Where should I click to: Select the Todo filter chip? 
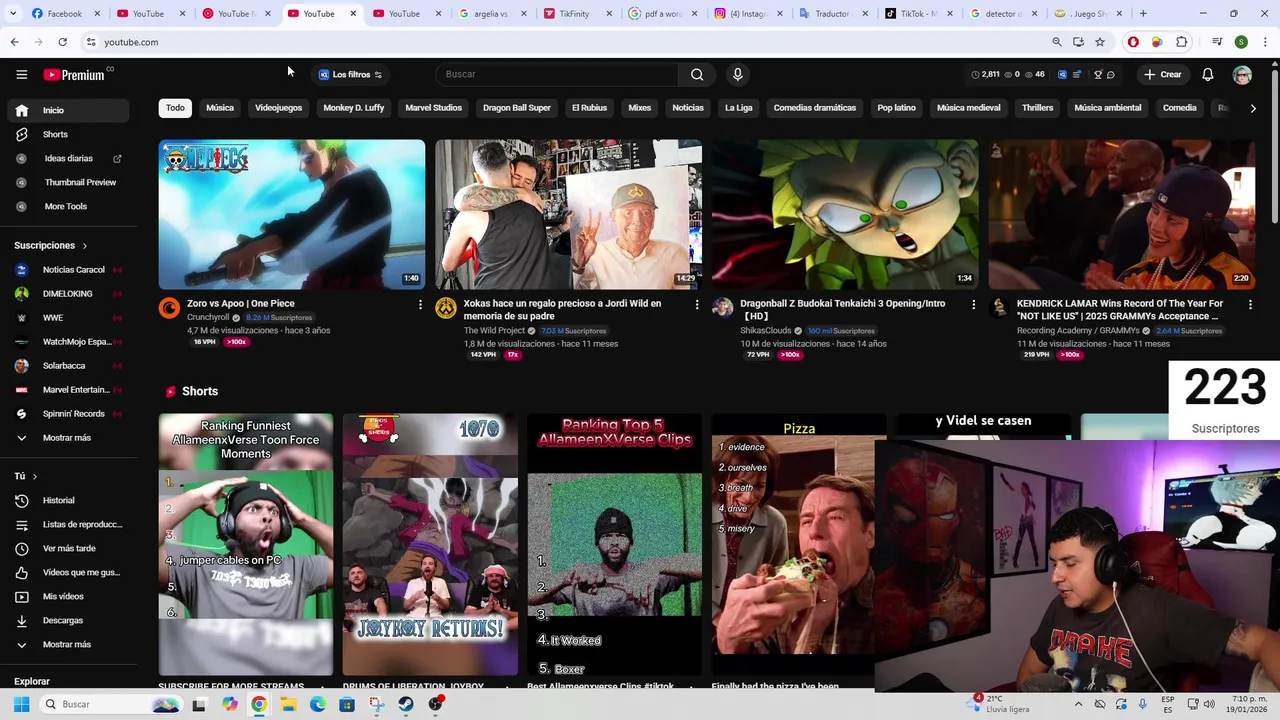click(x=175, y=108)
